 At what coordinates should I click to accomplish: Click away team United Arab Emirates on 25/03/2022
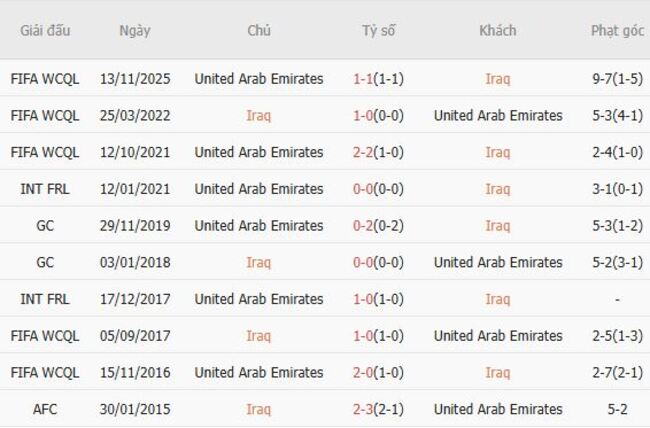coord(498,115)
